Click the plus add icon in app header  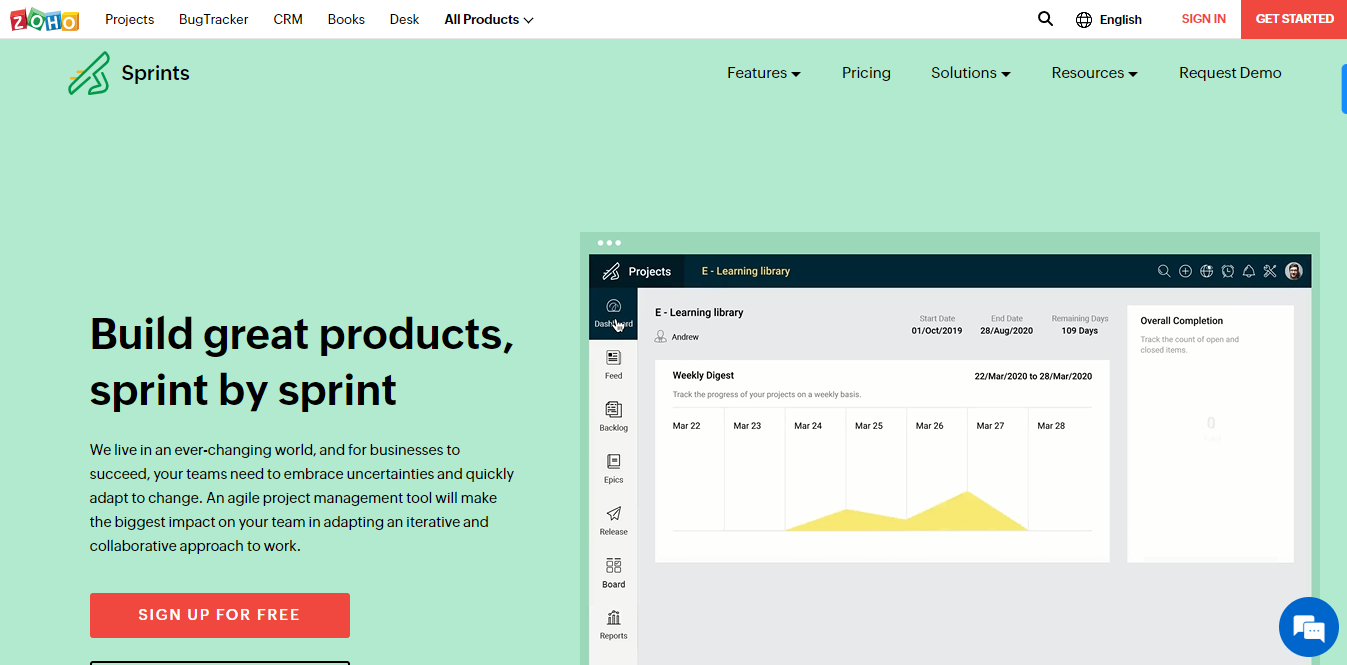pyautogui.click(x=1185, y=271)
